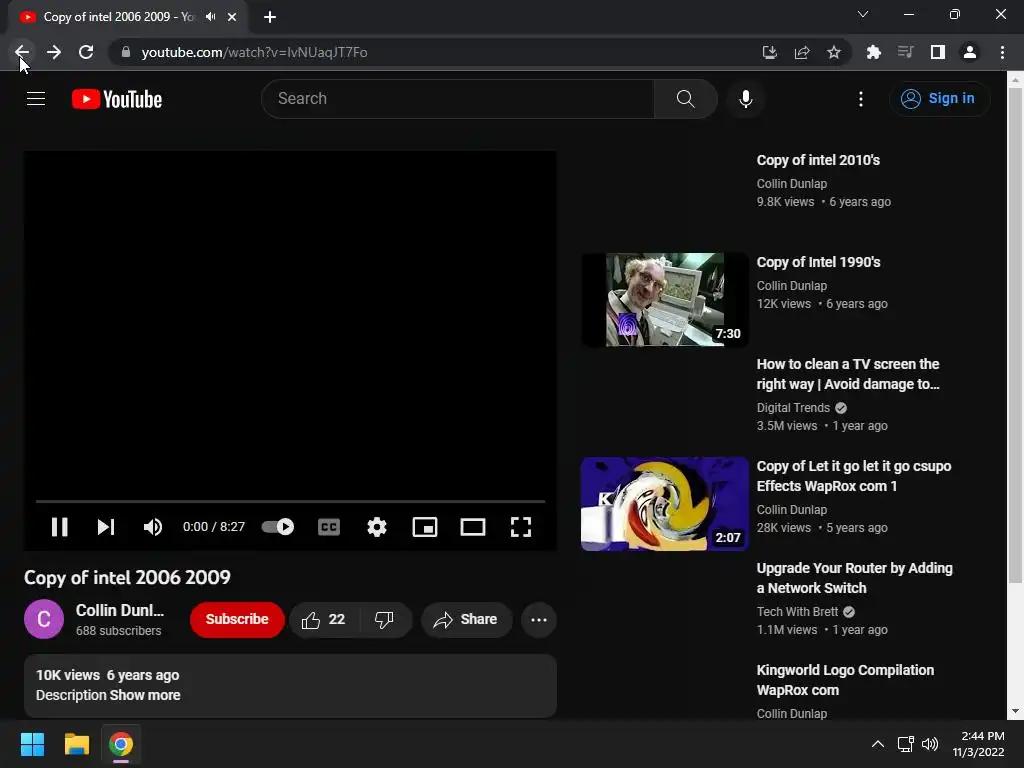Go to Digital Trends channel
Image resolution: width=1024 pixels, height=768 pixels.
pyautogui.click(x=793, y=408)
